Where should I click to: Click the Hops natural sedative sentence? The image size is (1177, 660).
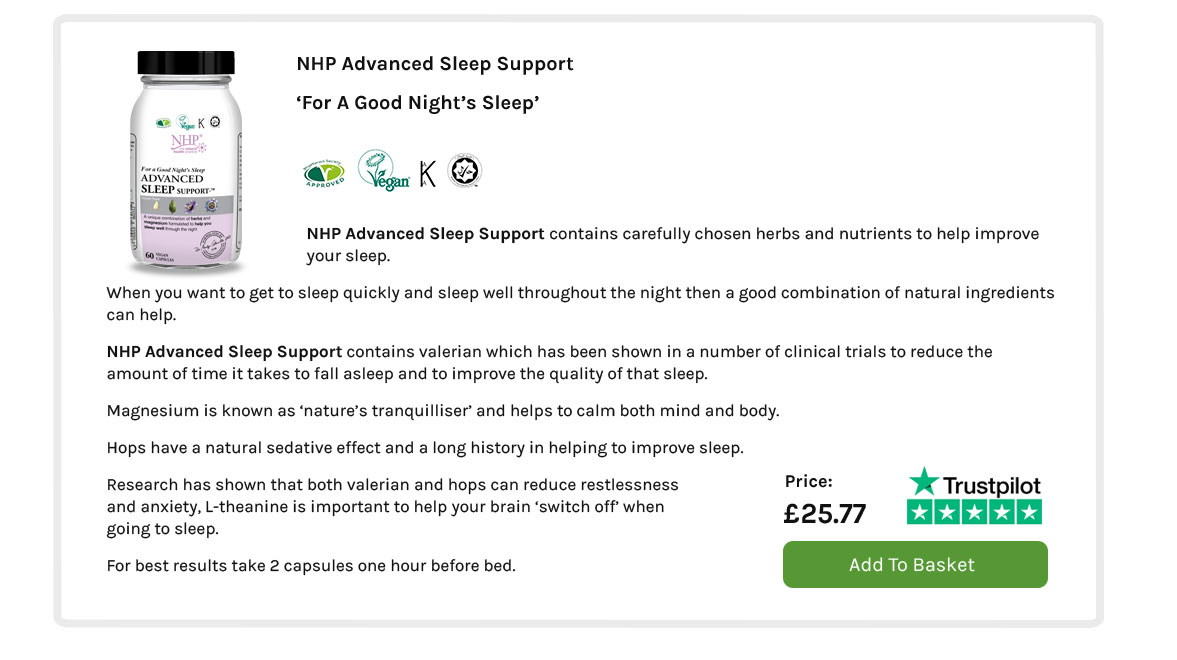(x=425, y=448)
